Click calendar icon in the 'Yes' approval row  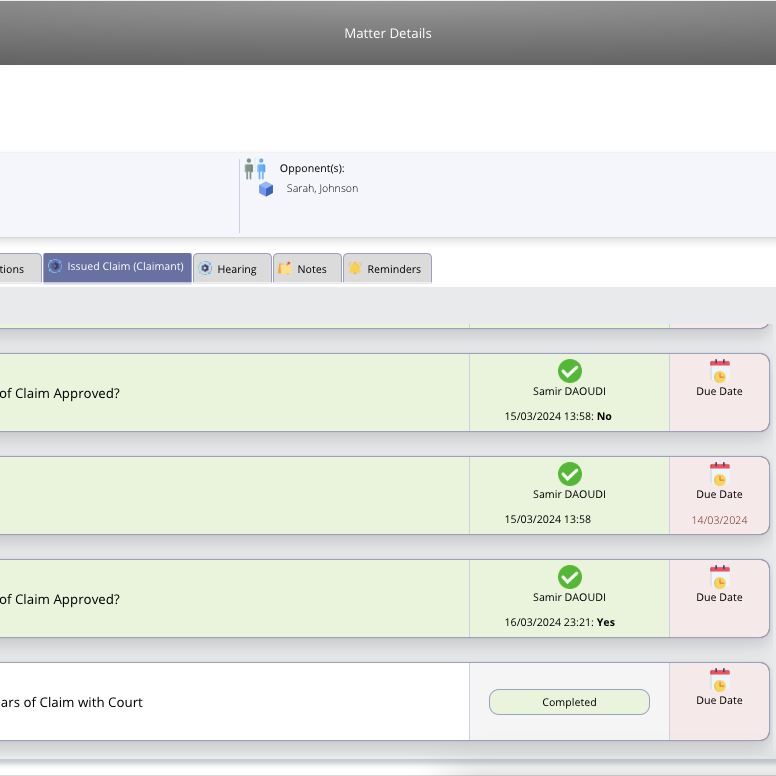tap(720, 577)
